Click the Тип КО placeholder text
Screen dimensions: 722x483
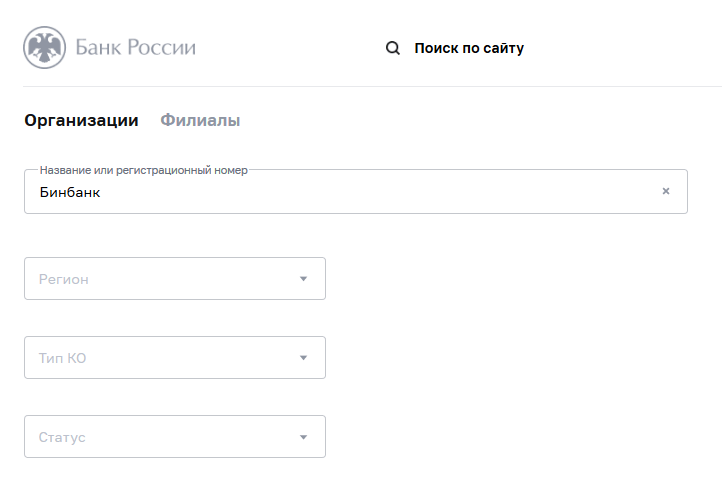click(63, 358)
